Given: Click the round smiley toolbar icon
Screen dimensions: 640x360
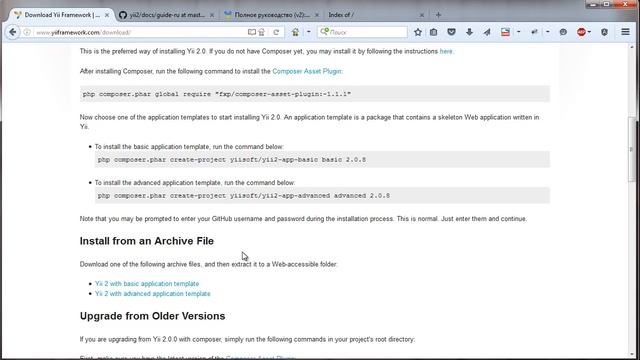Looking at the screenshot, I should point(563,32).
